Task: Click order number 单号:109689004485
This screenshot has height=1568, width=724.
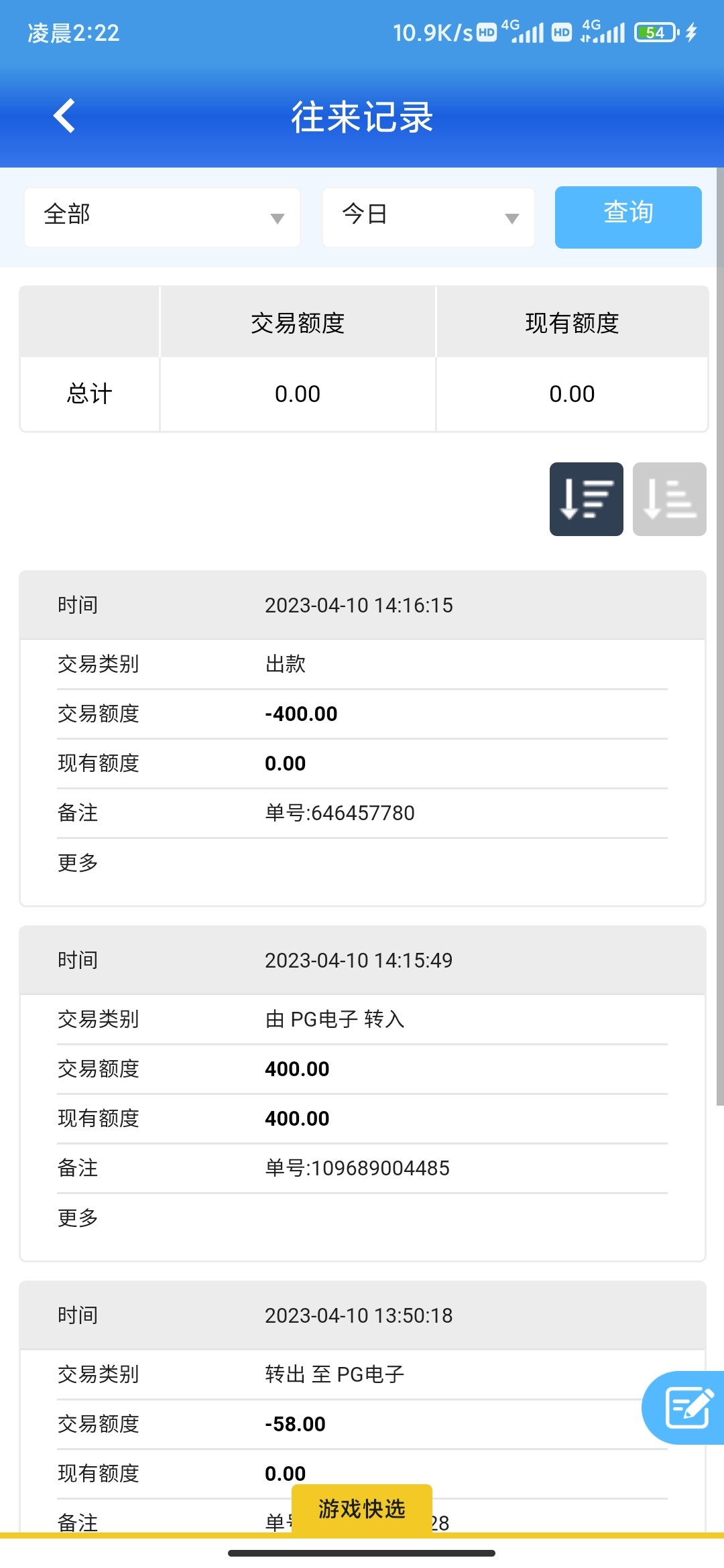Action: (357, 1168)
